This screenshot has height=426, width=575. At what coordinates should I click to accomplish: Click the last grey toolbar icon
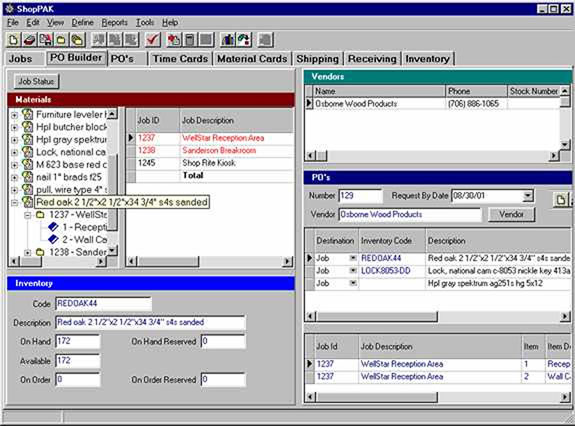(x=265, y=40)
